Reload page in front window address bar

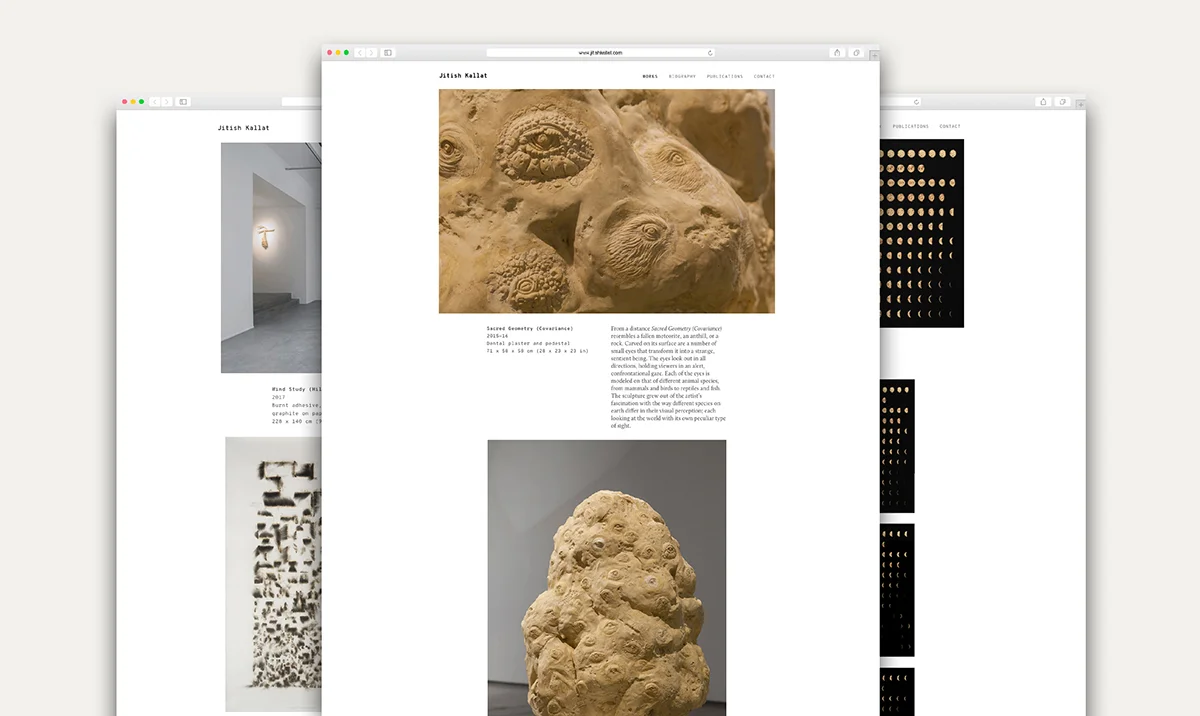pyautogui.click(x=710, y=53)
